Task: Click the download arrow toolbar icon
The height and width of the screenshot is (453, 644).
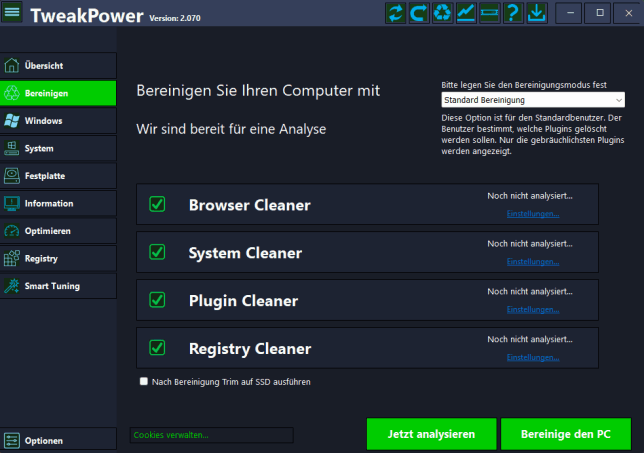Action: click(536, 14)
